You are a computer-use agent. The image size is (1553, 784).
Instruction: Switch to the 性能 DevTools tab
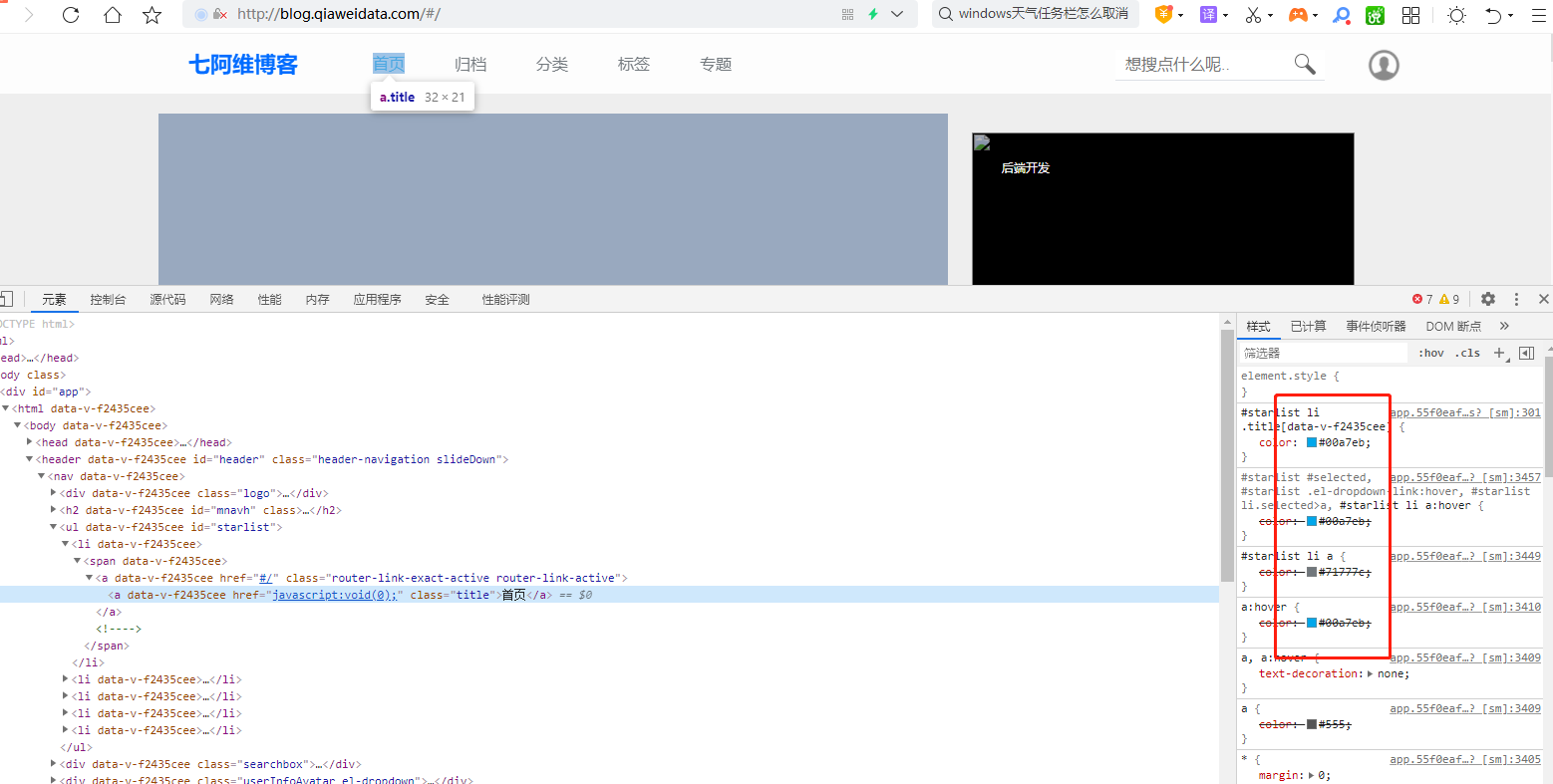pos(269,299)
